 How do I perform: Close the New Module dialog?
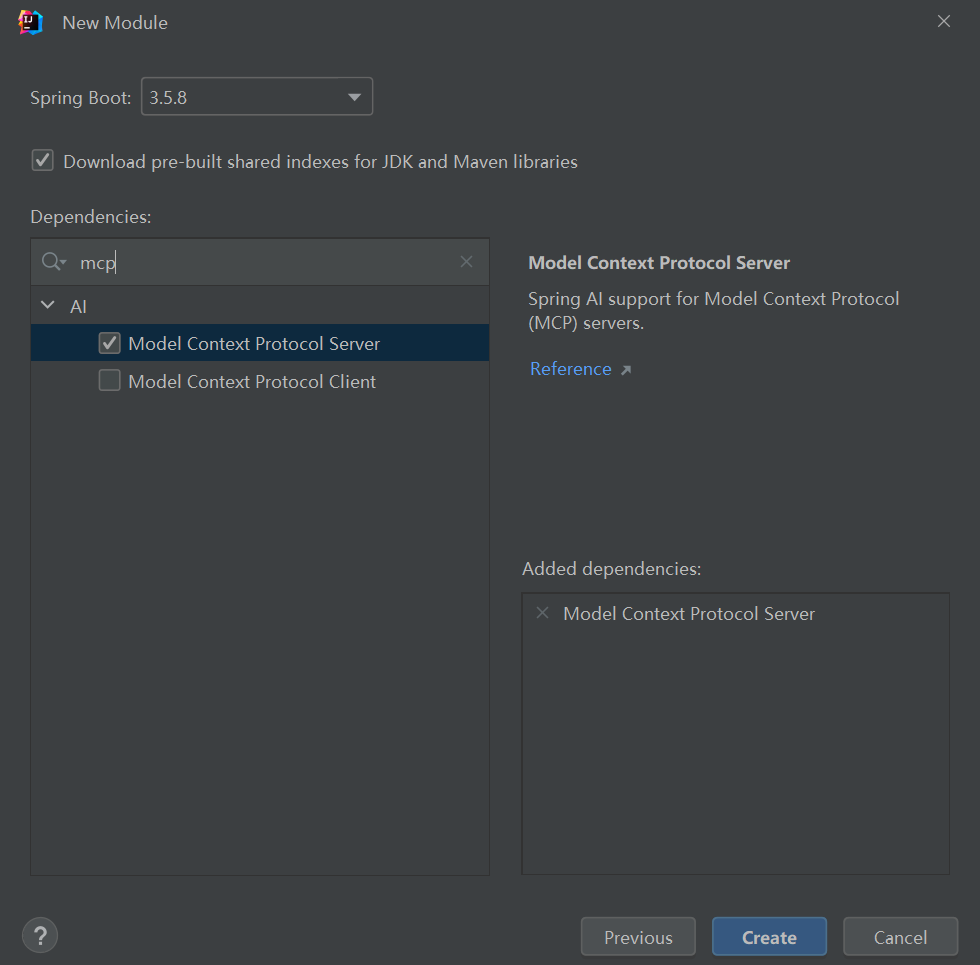tap(943, 22)
